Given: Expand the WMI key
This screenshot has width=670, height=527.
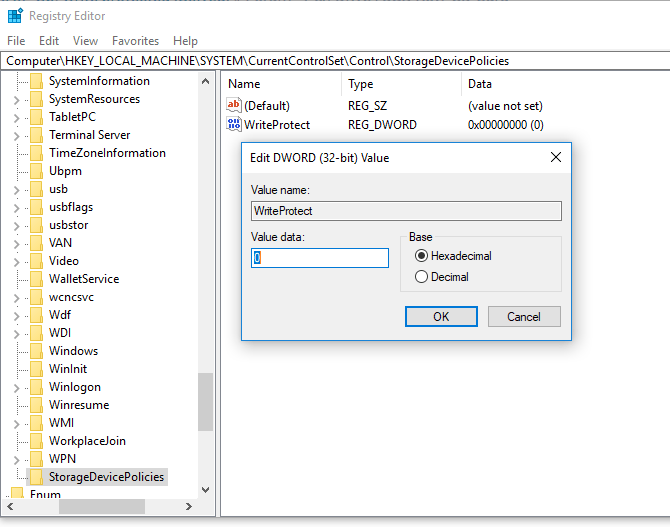Looking at the screenshot, I should point(16,424).
